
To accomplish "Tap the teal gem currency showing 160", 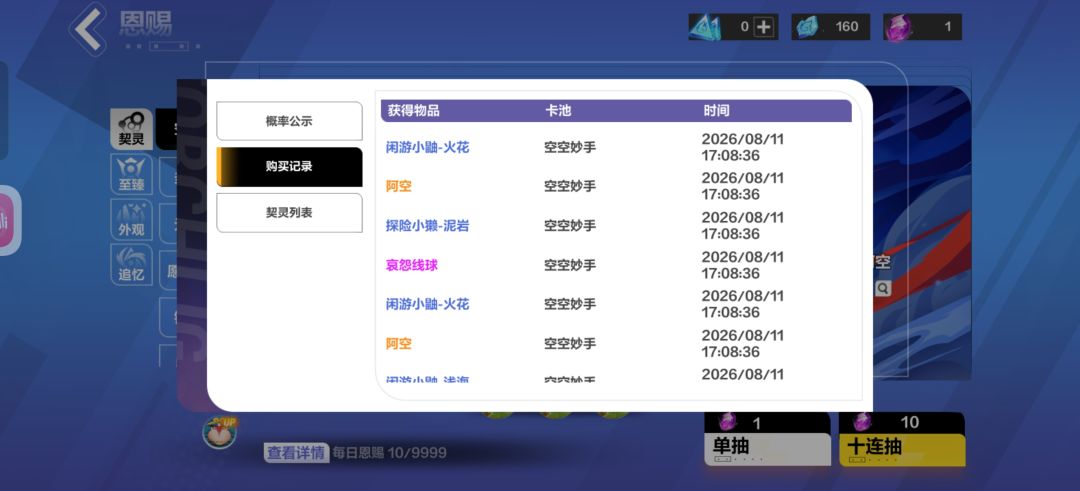I will click(x=830, y=27).
